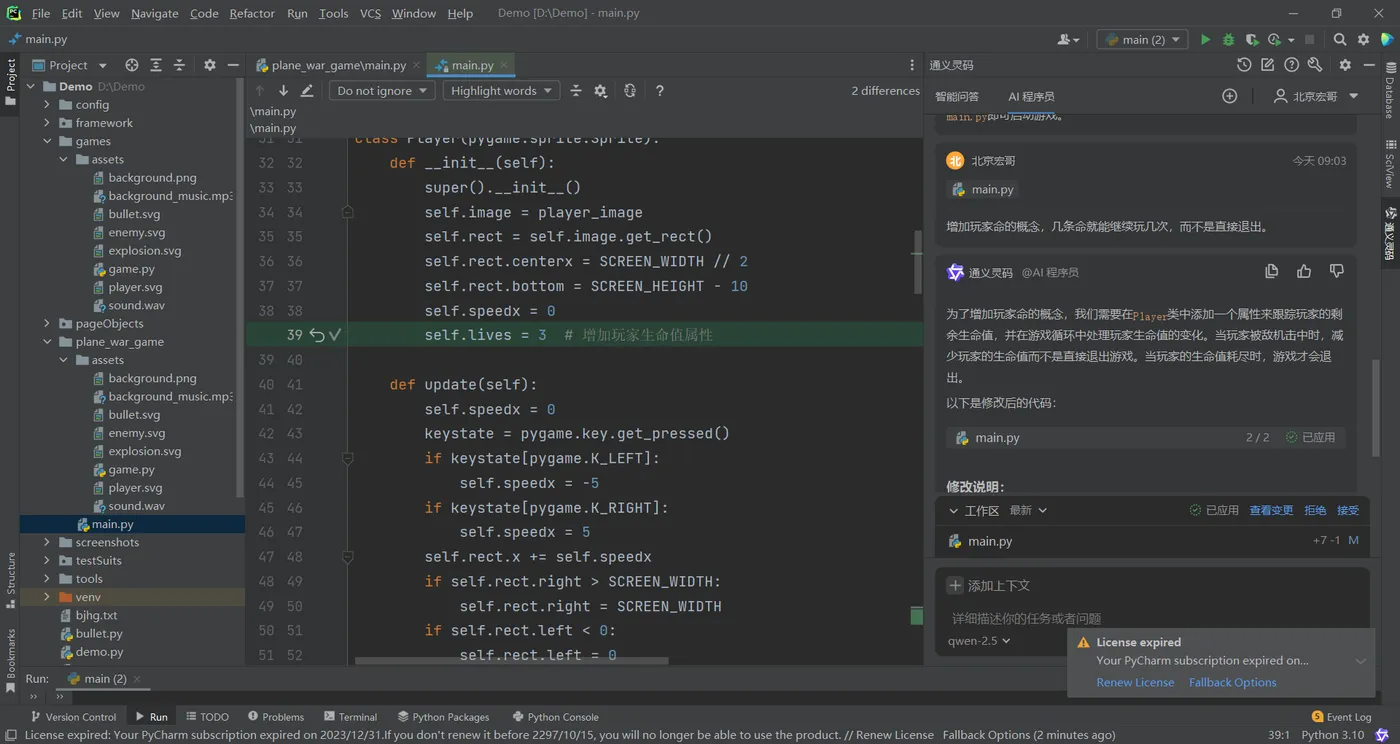Start new chat with plus icon
1400x744 pixels.
coord(1230,96)
